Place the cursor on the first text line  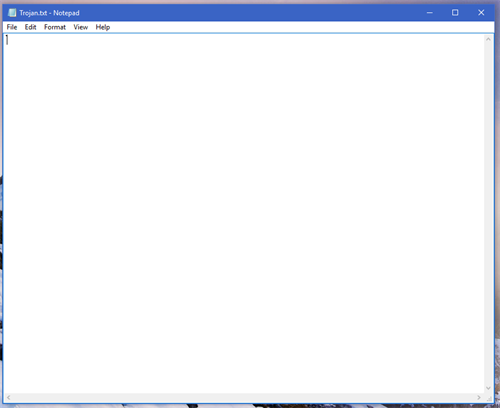[244, 40]
